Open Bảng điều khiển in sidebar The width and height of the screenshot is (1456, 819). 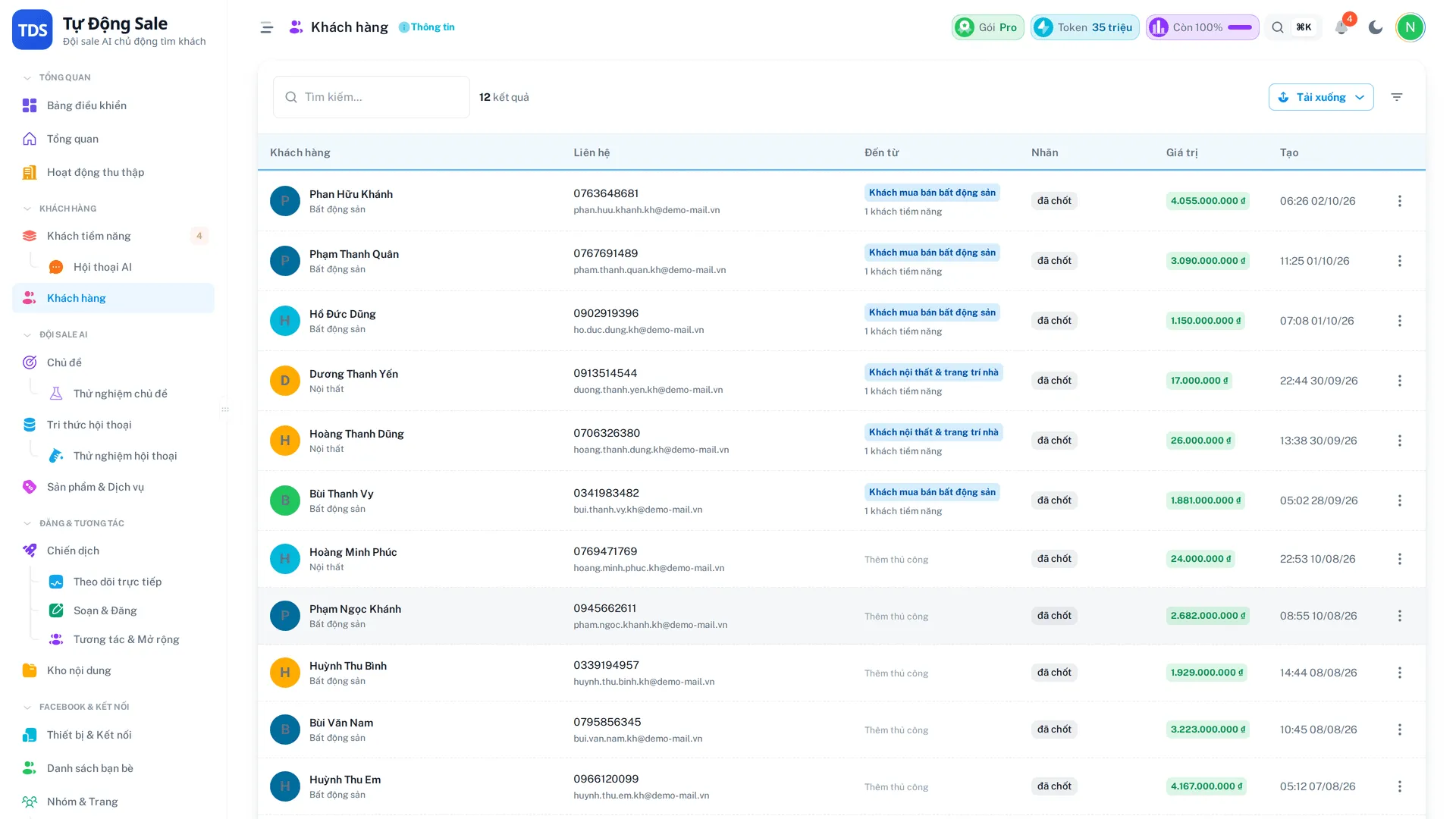pyautogui.click(x=113, y=105)
